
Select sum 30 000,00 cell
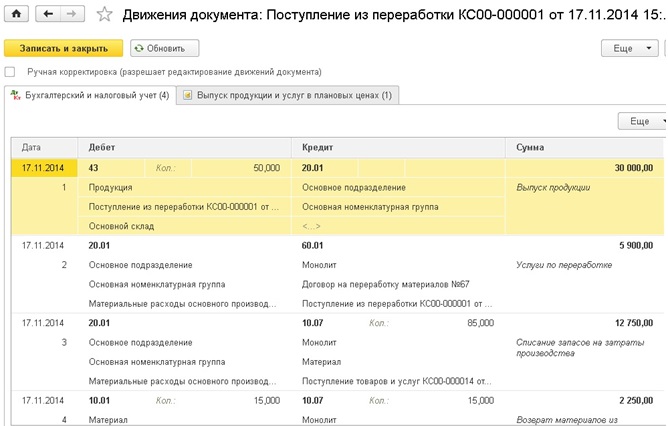(x=584, y=168)
